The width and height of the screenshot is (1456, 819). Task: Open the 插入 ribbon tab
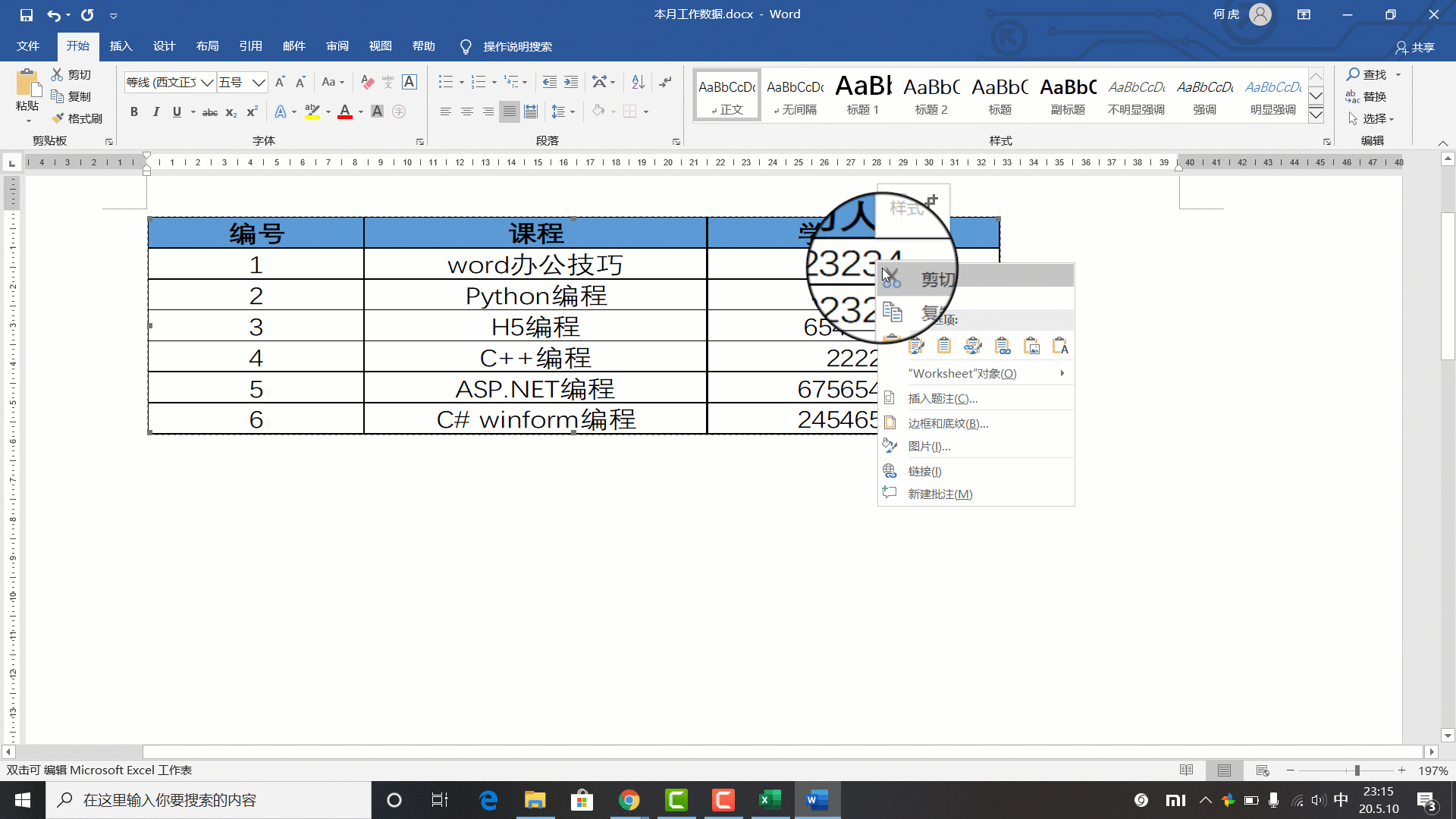121,46
